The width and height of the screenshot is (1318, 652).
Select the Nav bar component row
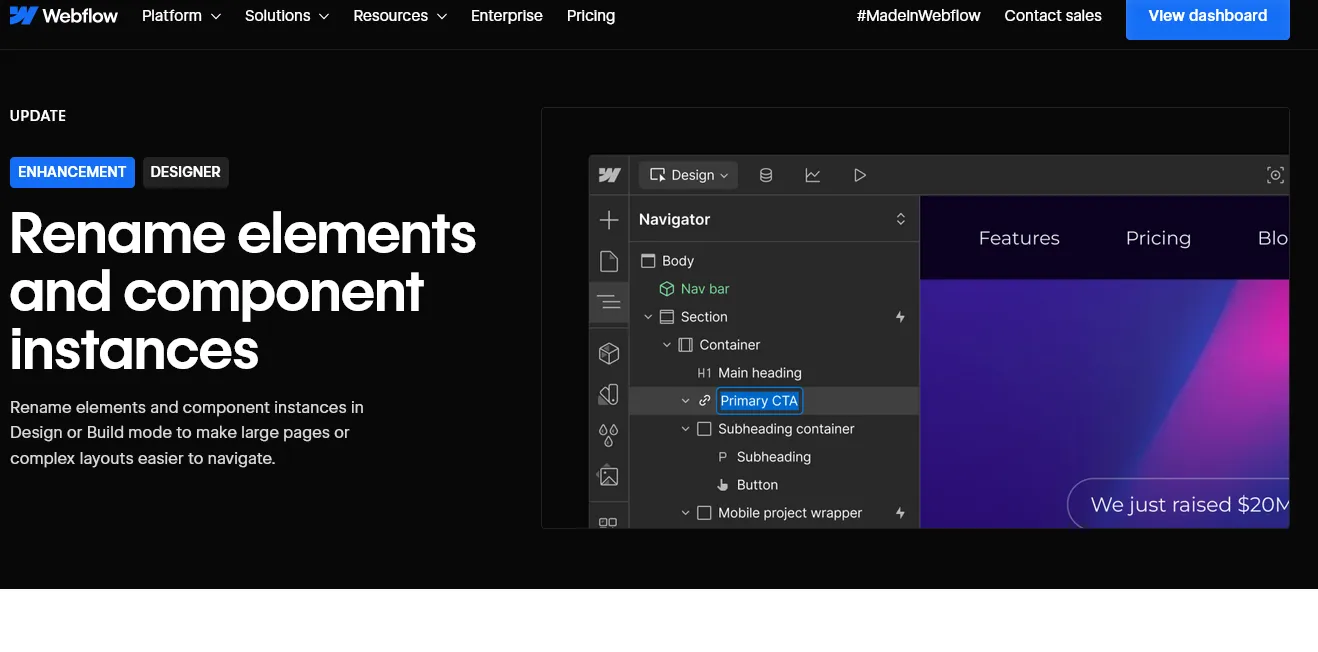[774, 289]
